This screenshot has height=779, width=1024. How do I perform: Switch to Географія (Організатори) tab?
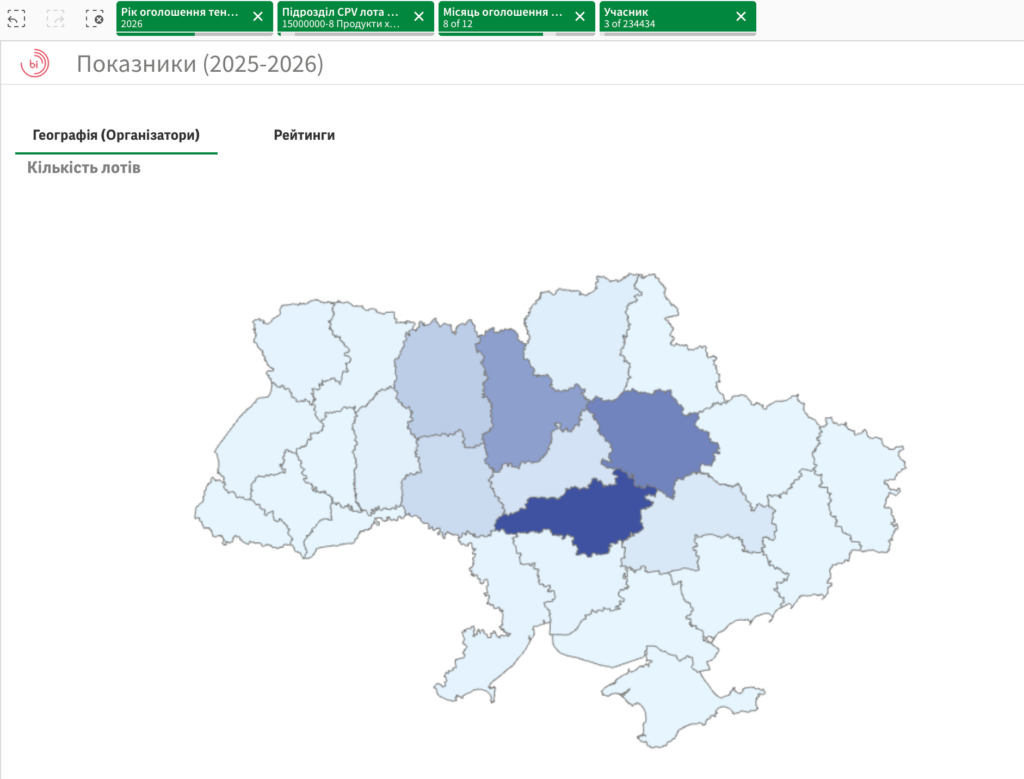click(116, 135)
